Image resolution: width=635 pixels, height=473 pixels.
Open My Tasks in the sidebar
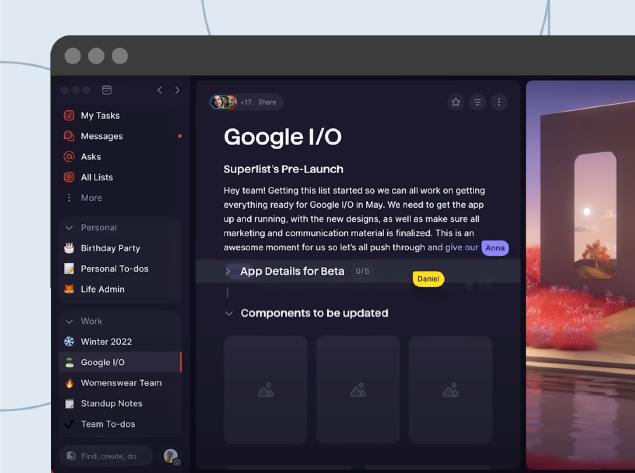click(x=99, y=115)
